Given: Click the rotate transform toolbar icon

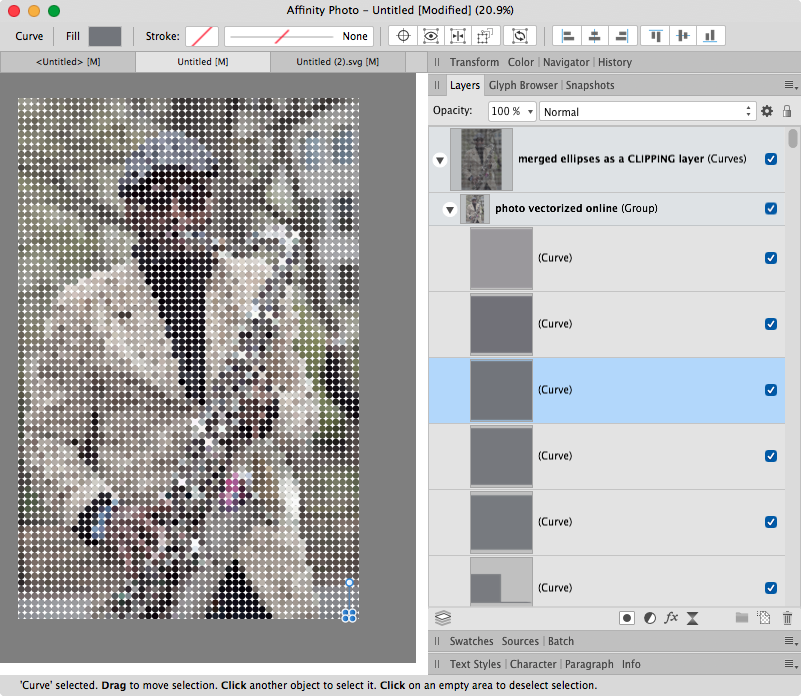Looking at the screenshot, I should pos(520,35).
